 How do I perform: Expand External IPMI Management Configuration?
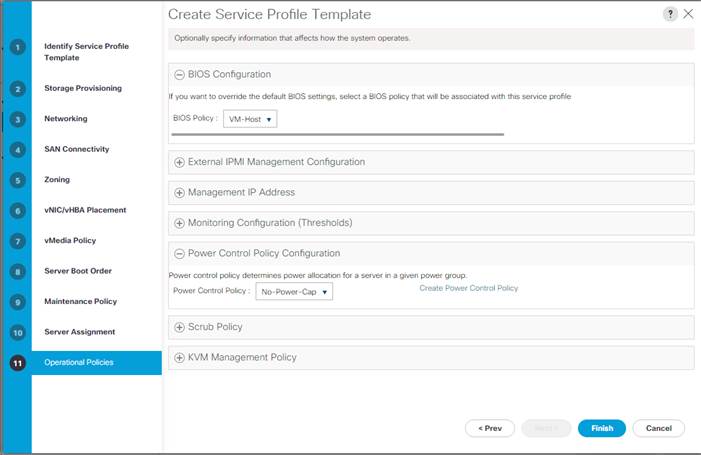tap(179, 162)
